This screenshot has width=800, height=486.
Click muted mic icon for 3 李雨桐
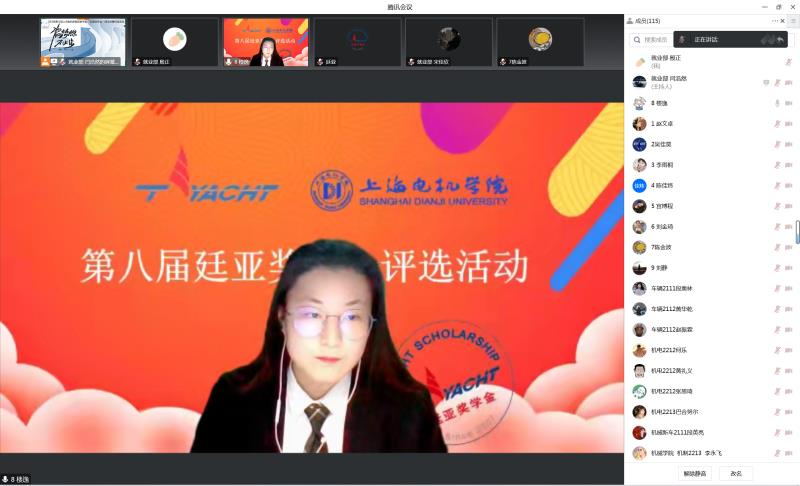coord(777,165)
